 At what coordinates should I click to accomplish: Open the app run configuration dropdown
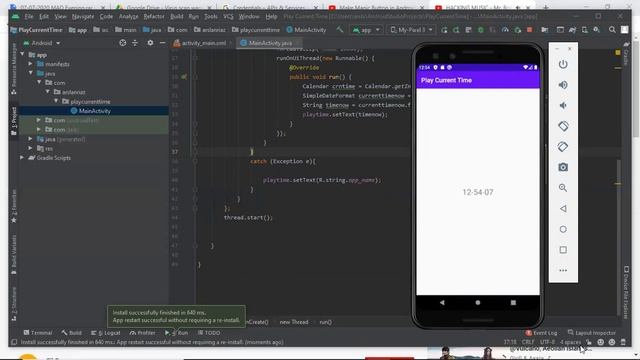366,30
